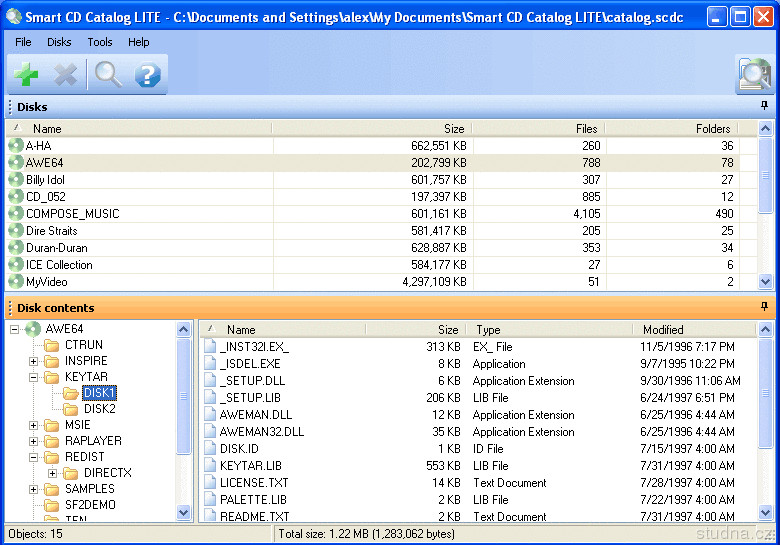Click the CD icon next to Billy Idol
This screenshot has width=780, height=545.
tap(16, 180)
